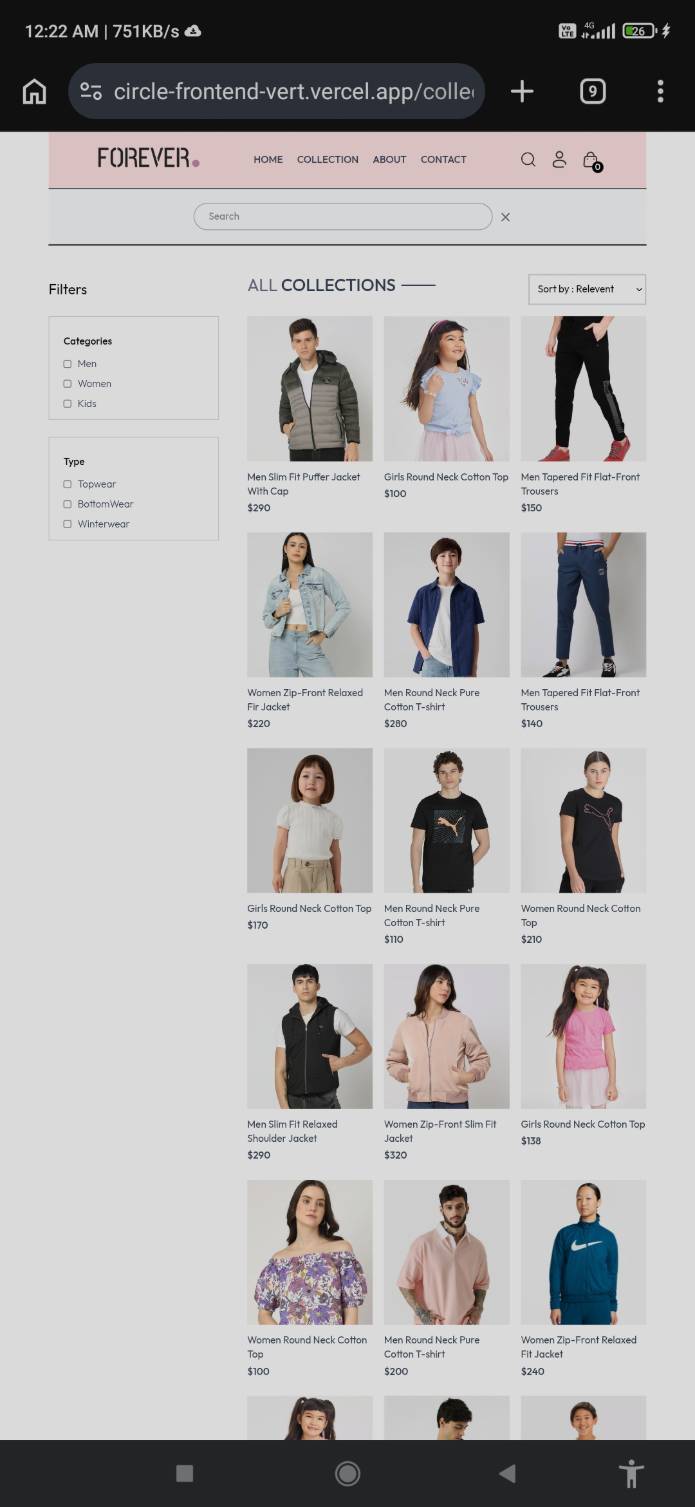The height and width of the screenshot is (1507, 695).
Task: Tap the Android home circle button
Action: coord(347,1473)
